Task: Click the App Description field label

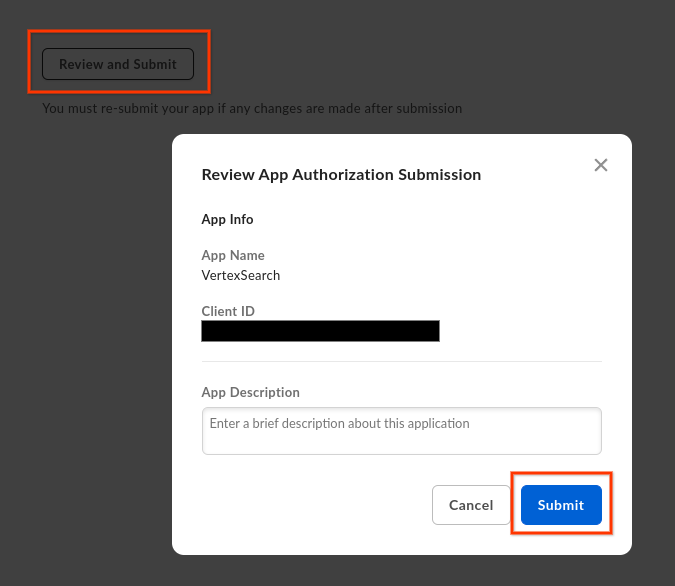Action: [250, 392]
